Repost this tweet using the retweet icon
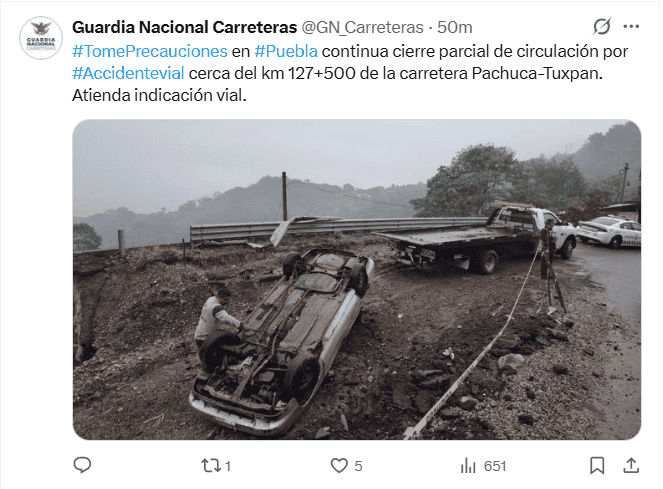Image resolution: width=663 pixels, height=489 pixels. pyautogui.click(x=211, y=466)
